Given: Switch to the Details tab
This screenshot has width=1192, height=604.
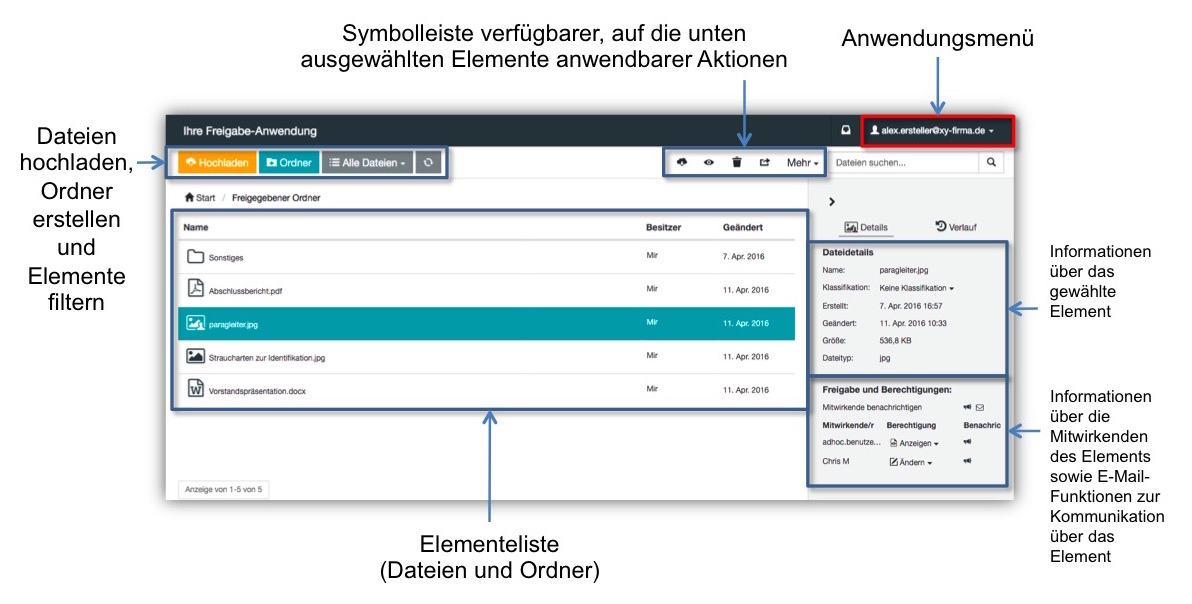Looking at the screenshot, I should click(866, 227).
